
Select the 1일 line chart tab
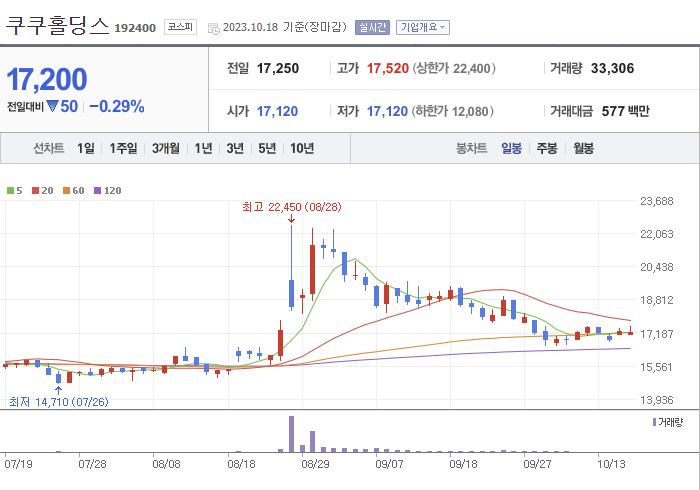[86, 148]
